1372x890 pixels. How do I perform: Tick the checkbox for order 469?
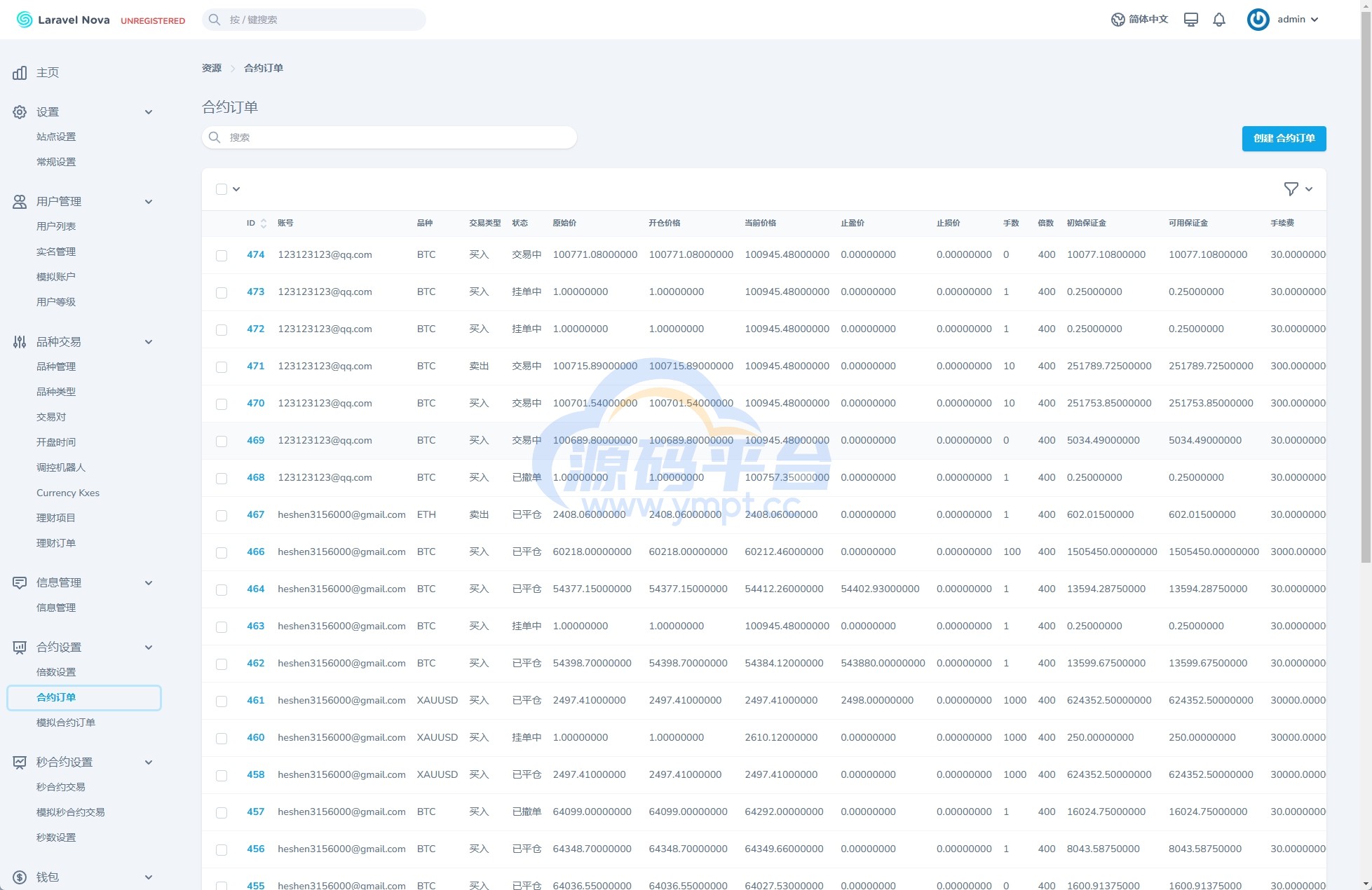(x=222, y=441)
